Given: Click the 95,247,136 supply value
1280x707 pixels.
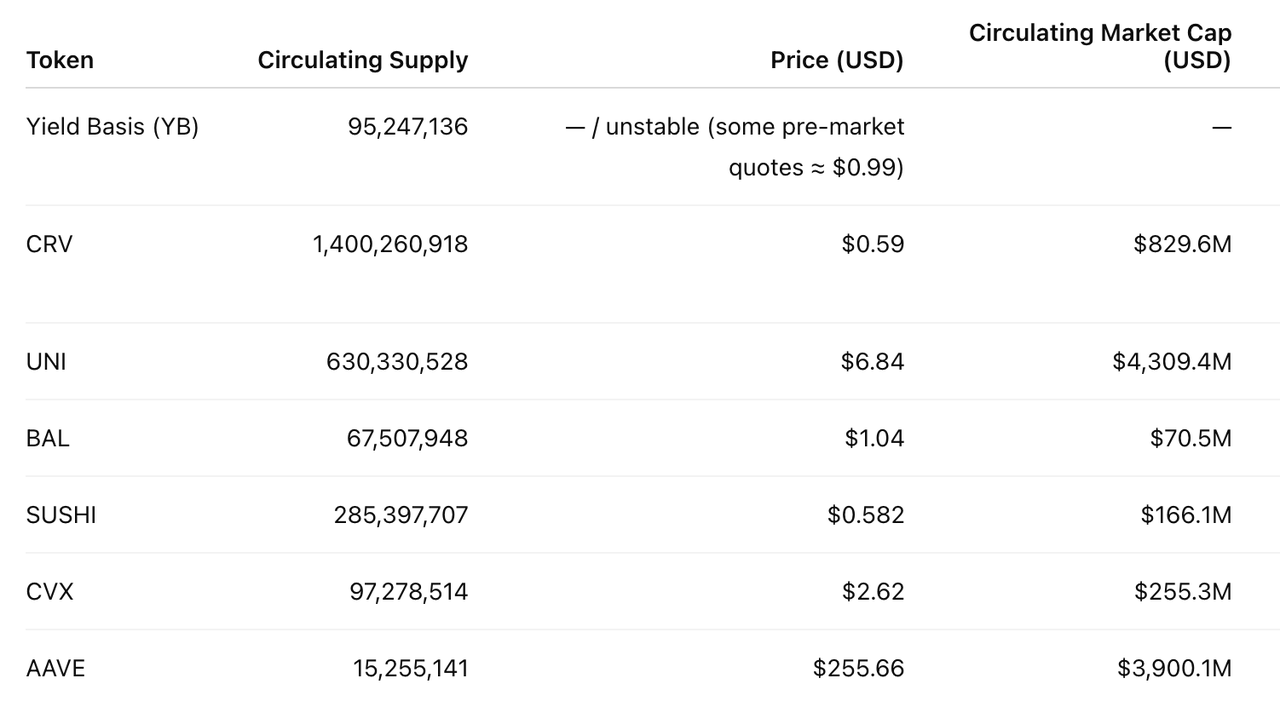Looking at the screenshot, I should (407, 127).
